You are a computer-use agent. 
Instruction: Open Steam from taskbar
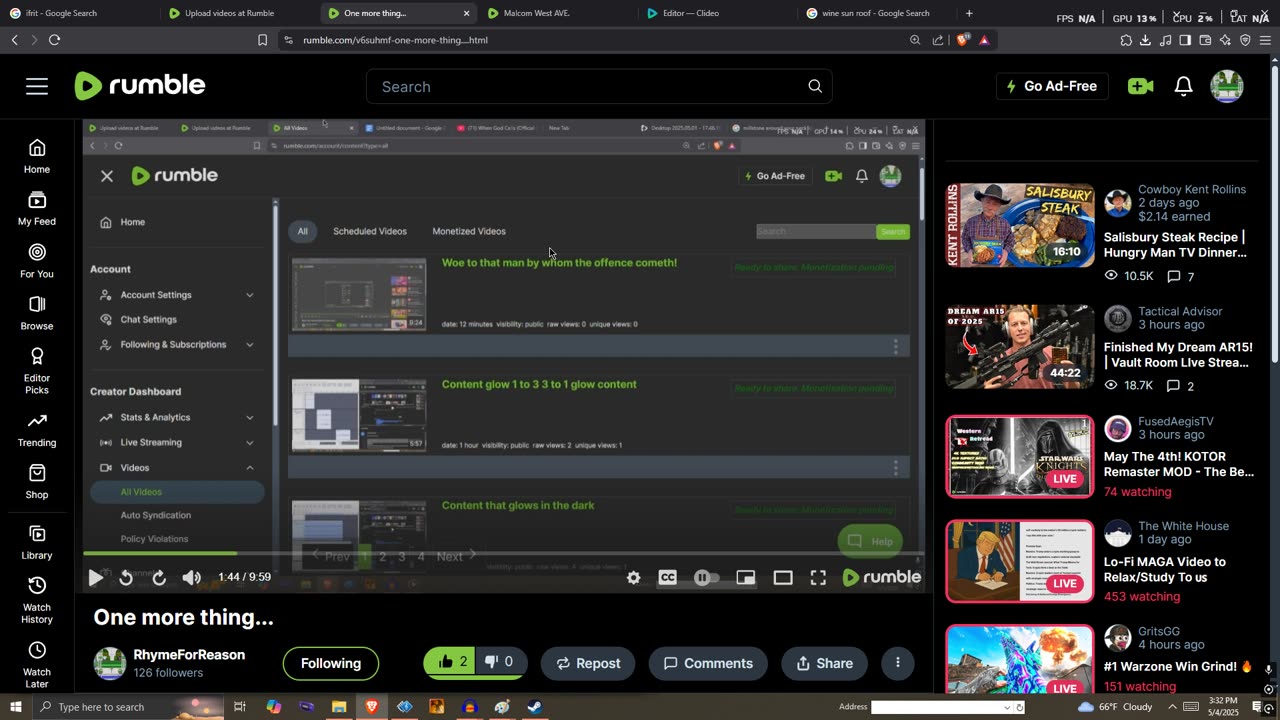(x=535, y=707)
